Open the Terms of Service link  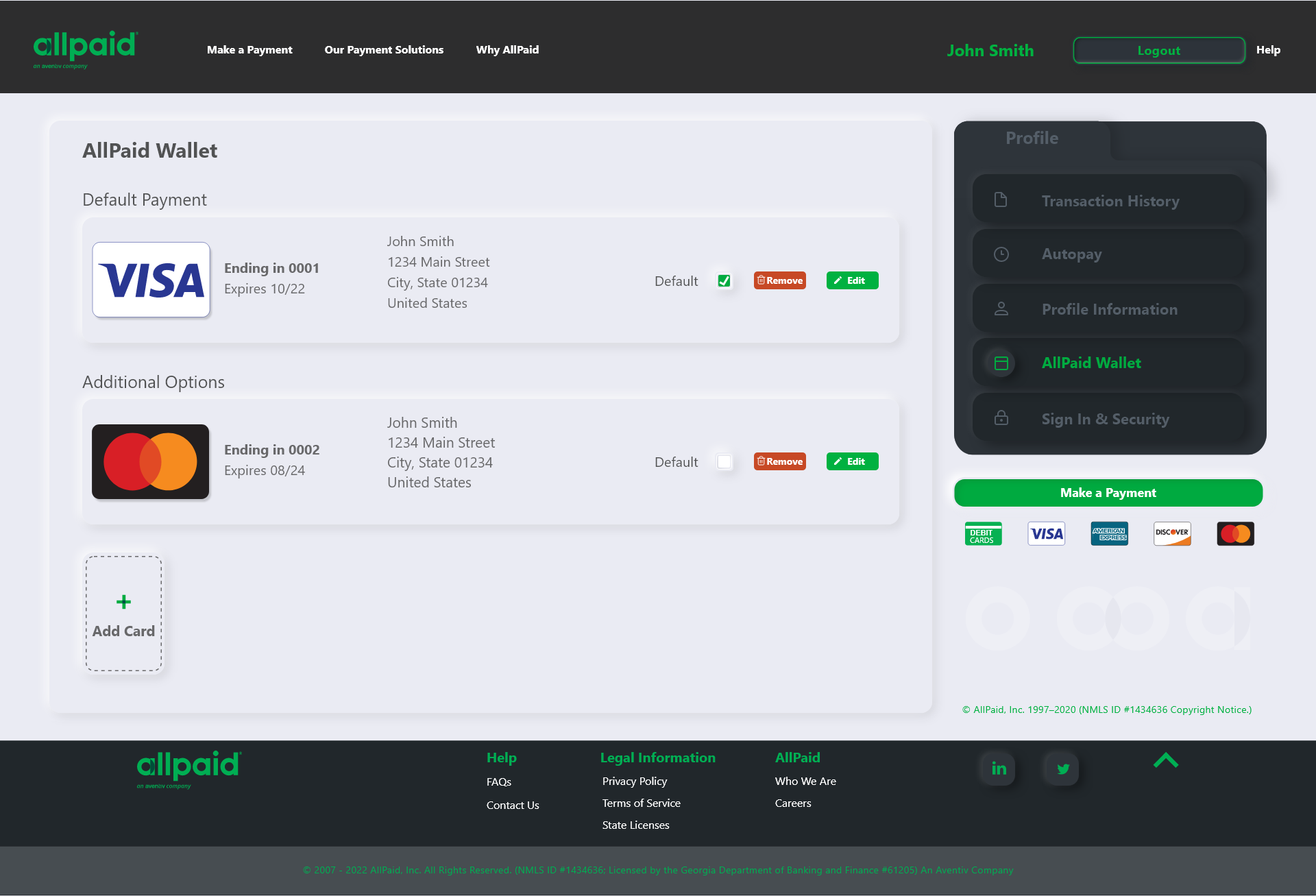click(642, 803)
